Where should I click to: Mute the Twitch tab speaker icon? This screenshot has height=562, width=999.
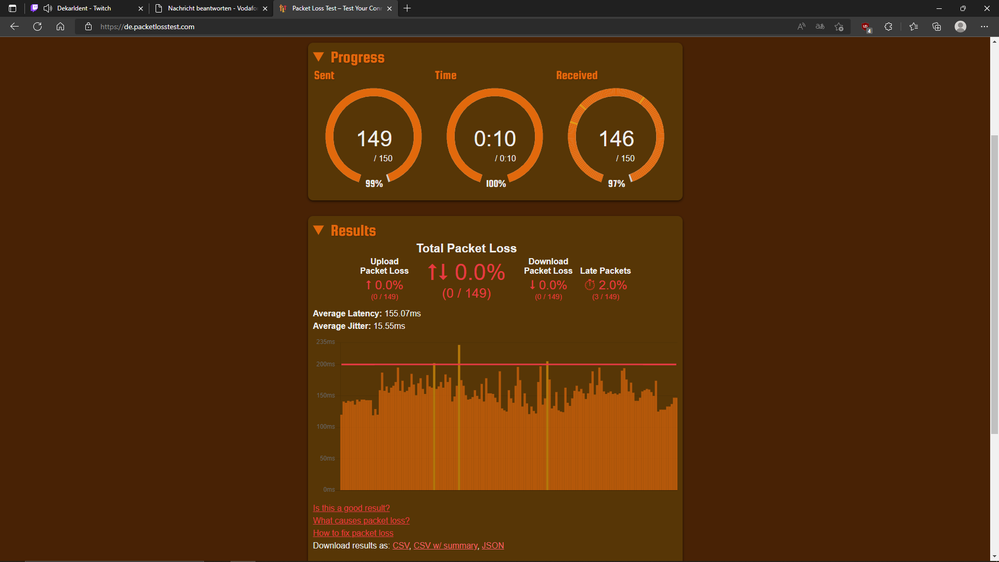pos(48,8)
